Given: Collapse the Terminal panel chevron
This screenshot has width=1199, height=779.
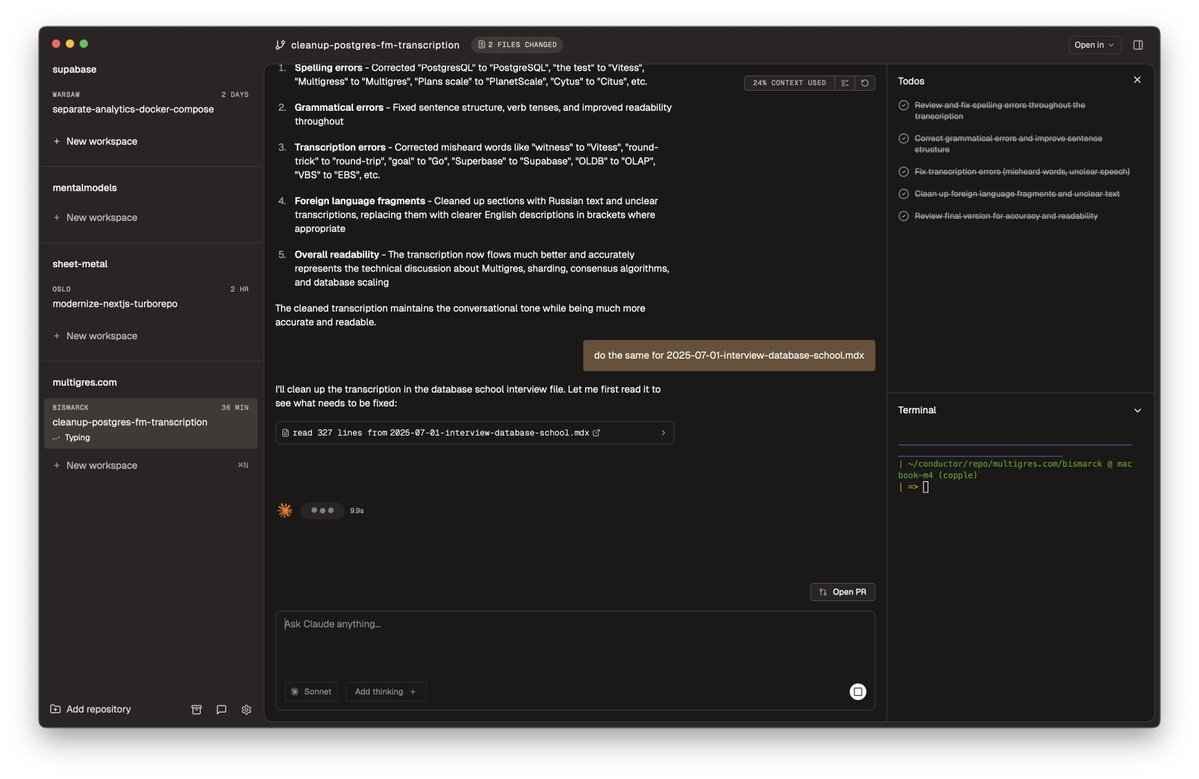Looking at the screenshot, I should (1137, 411).
